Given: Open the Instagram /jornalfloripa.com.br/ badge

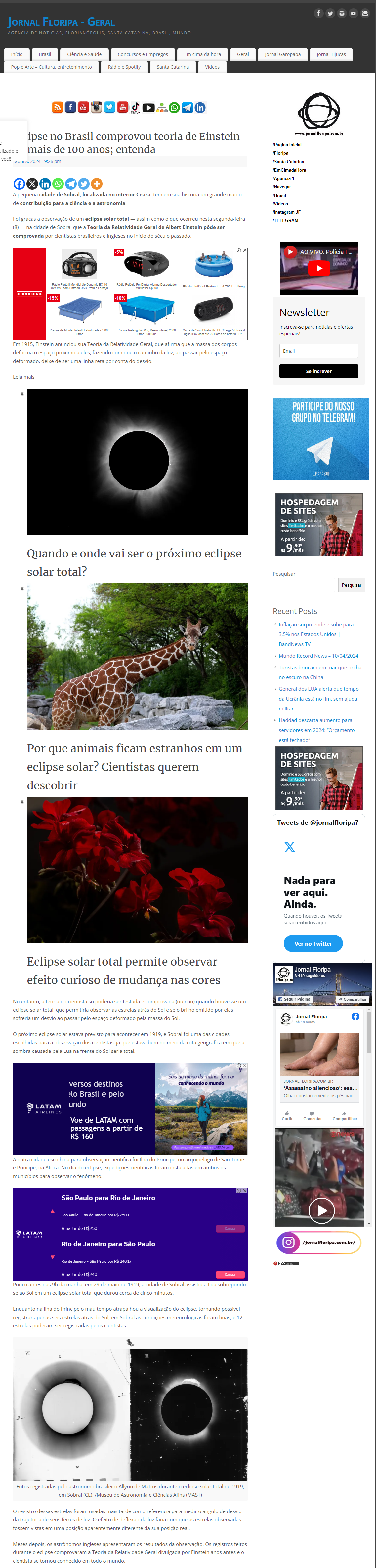Looking at the screenshot, I should [x=319, y=1243].
